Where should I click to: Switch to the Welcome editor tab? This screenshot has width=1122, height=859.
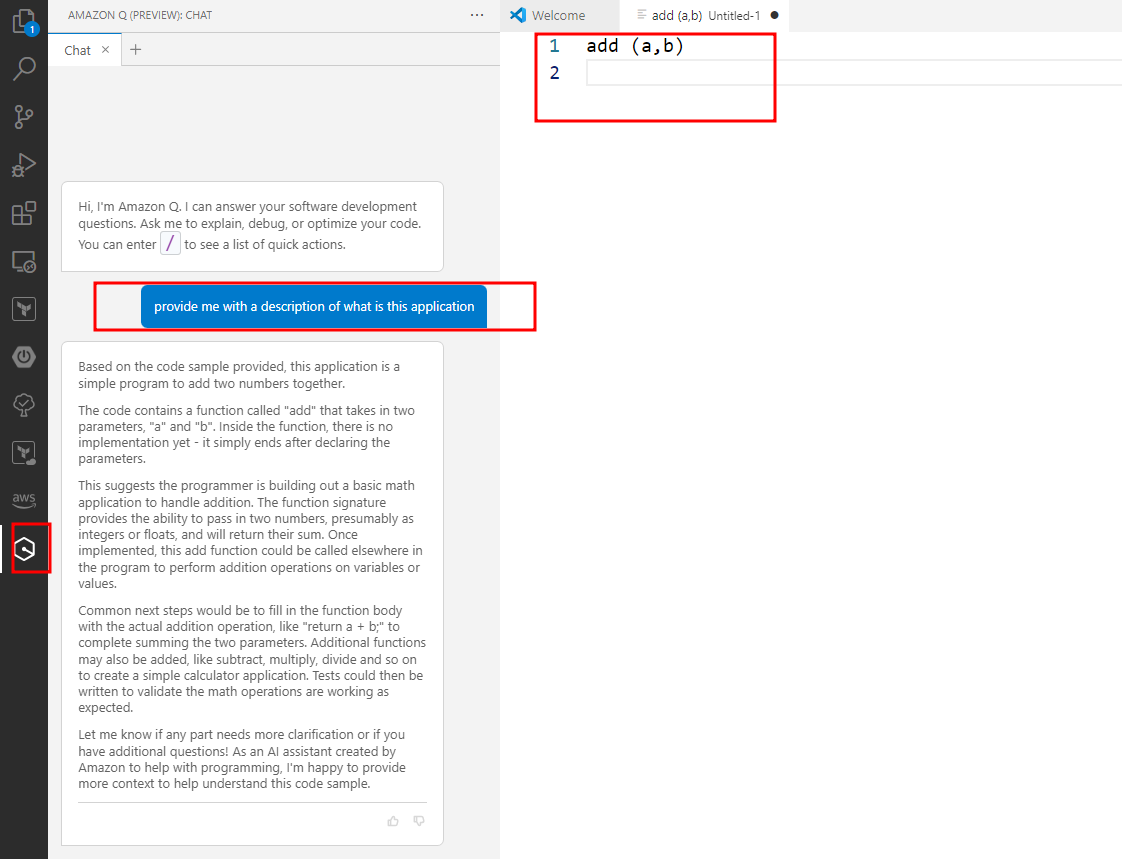559,16
